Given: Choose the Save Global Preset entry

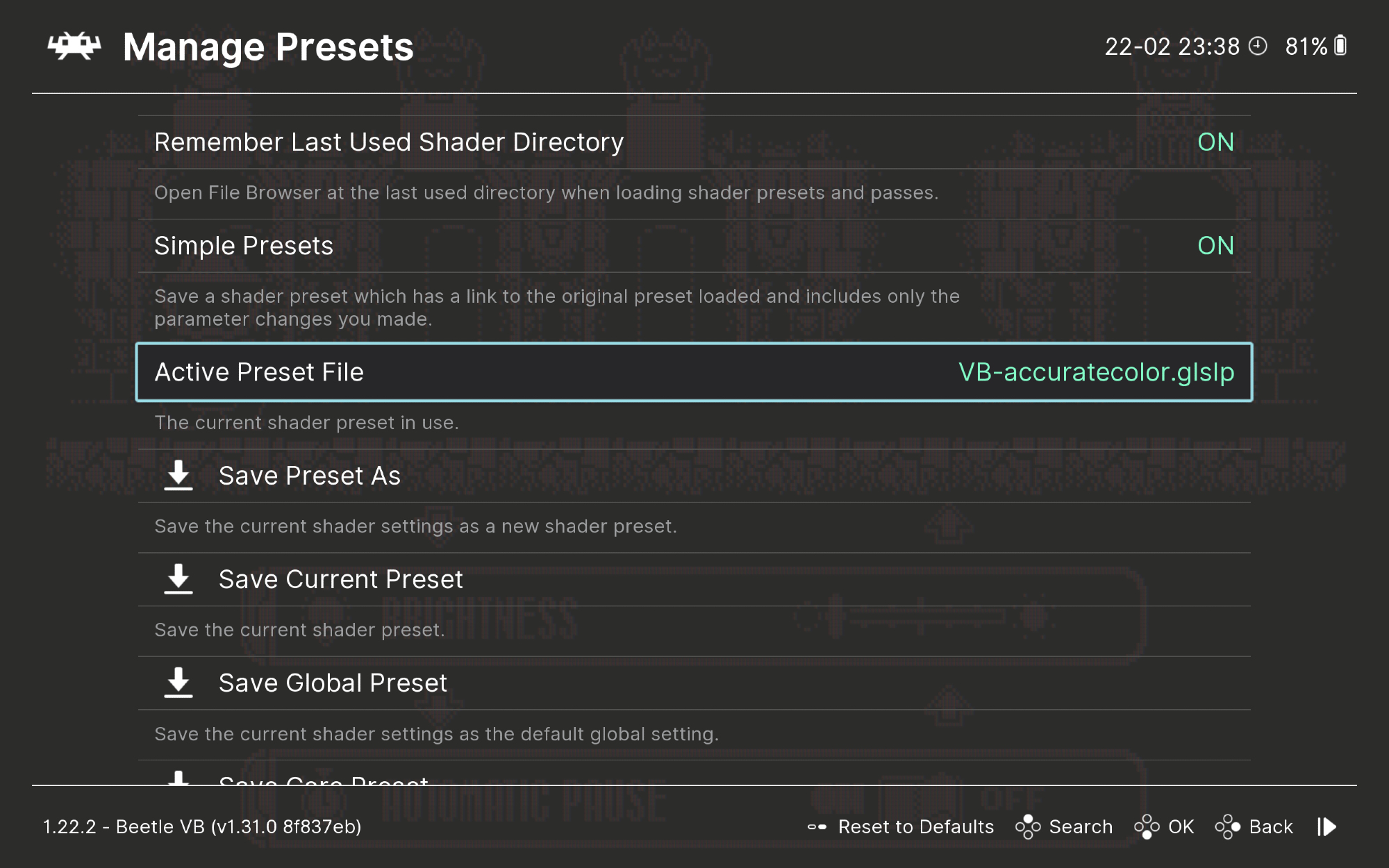Looking at the screenshot, I should pyautogui.click(x=333, y=683).
